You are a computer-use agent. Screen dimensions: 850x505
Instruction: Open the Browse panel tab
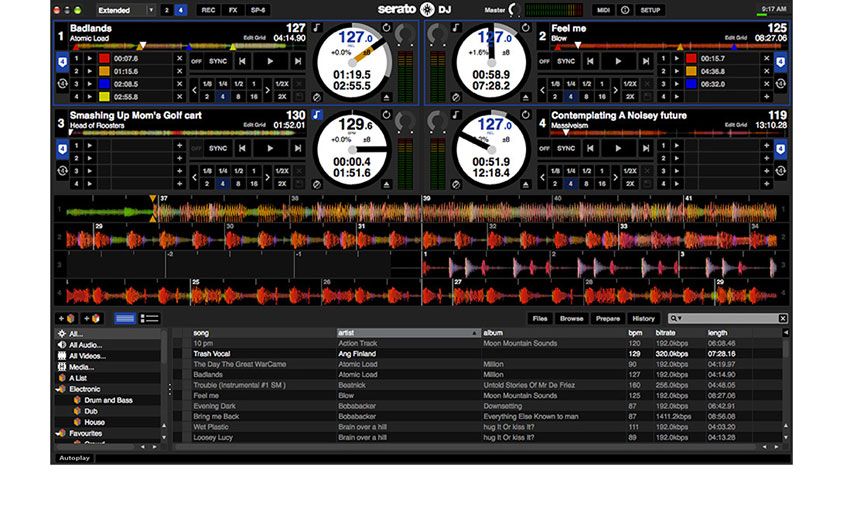tap(571, 319)
